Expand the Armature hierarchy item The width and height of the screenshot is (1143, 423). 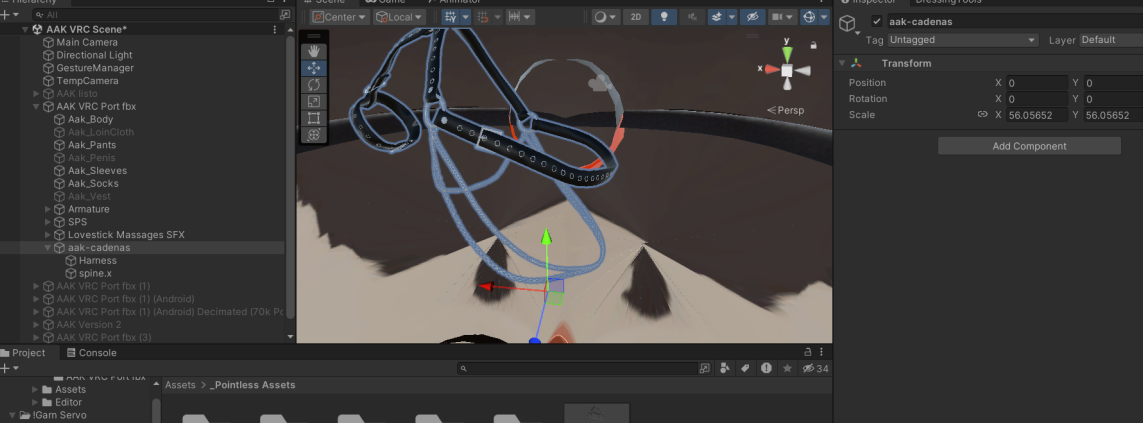[48, 209]
